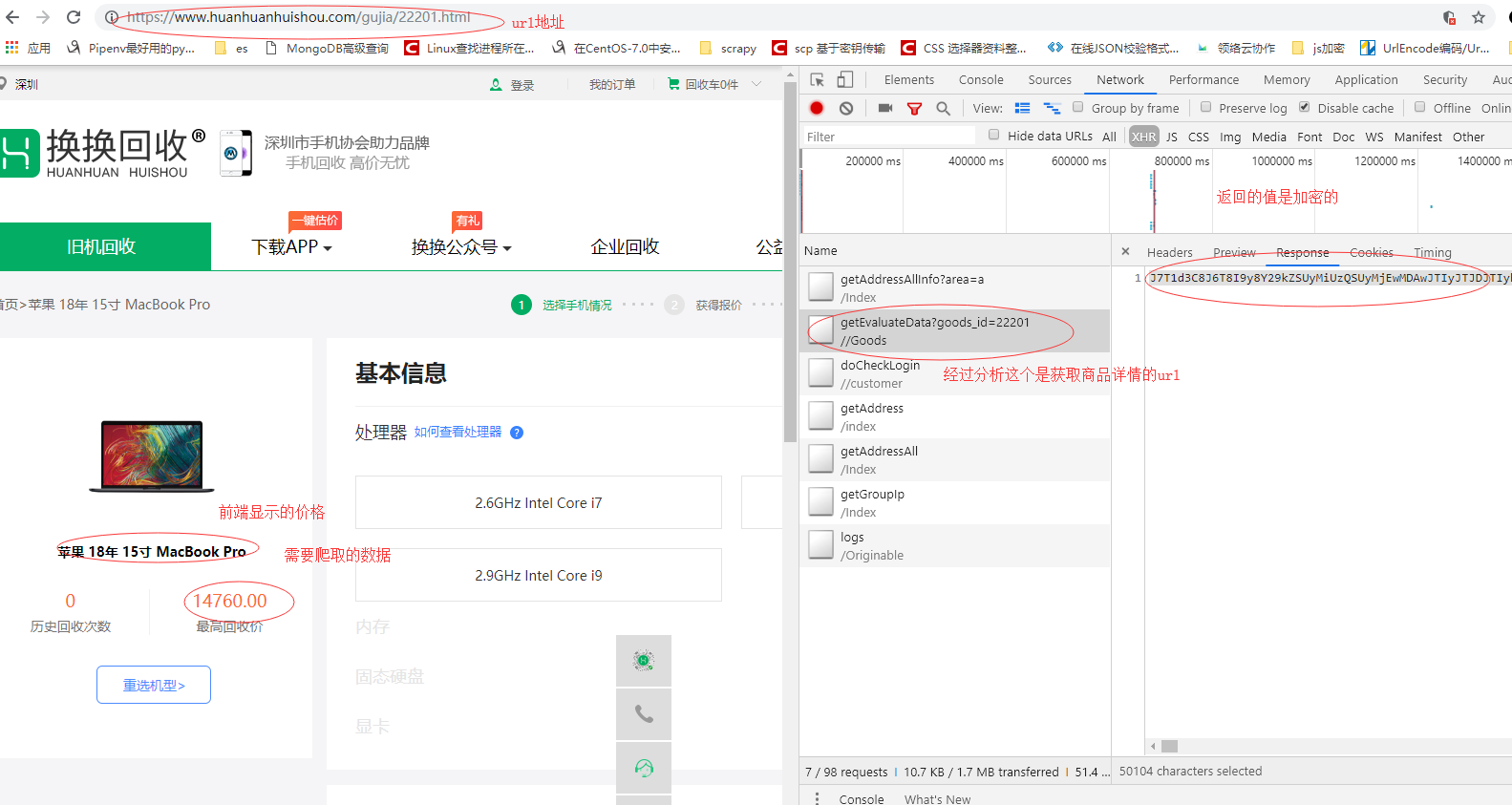This screenshot has height=805, width=1512.
Task: Toggle the device toolbar icon
Action: pyautogui.click(x=845, y=79)
